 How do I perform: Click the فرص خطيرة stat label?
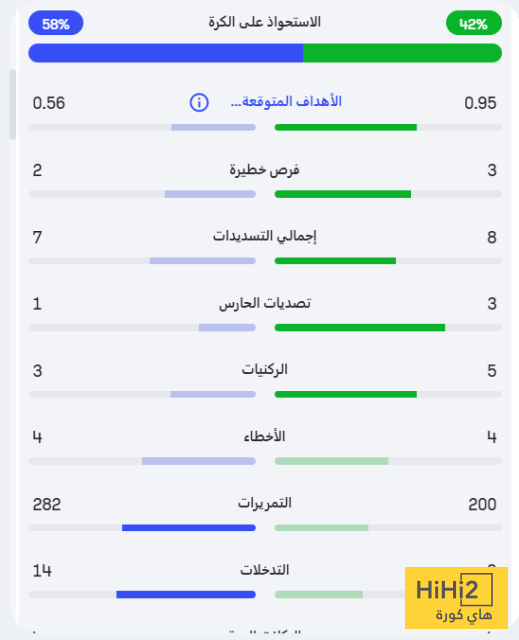click(x=264, y=169)
